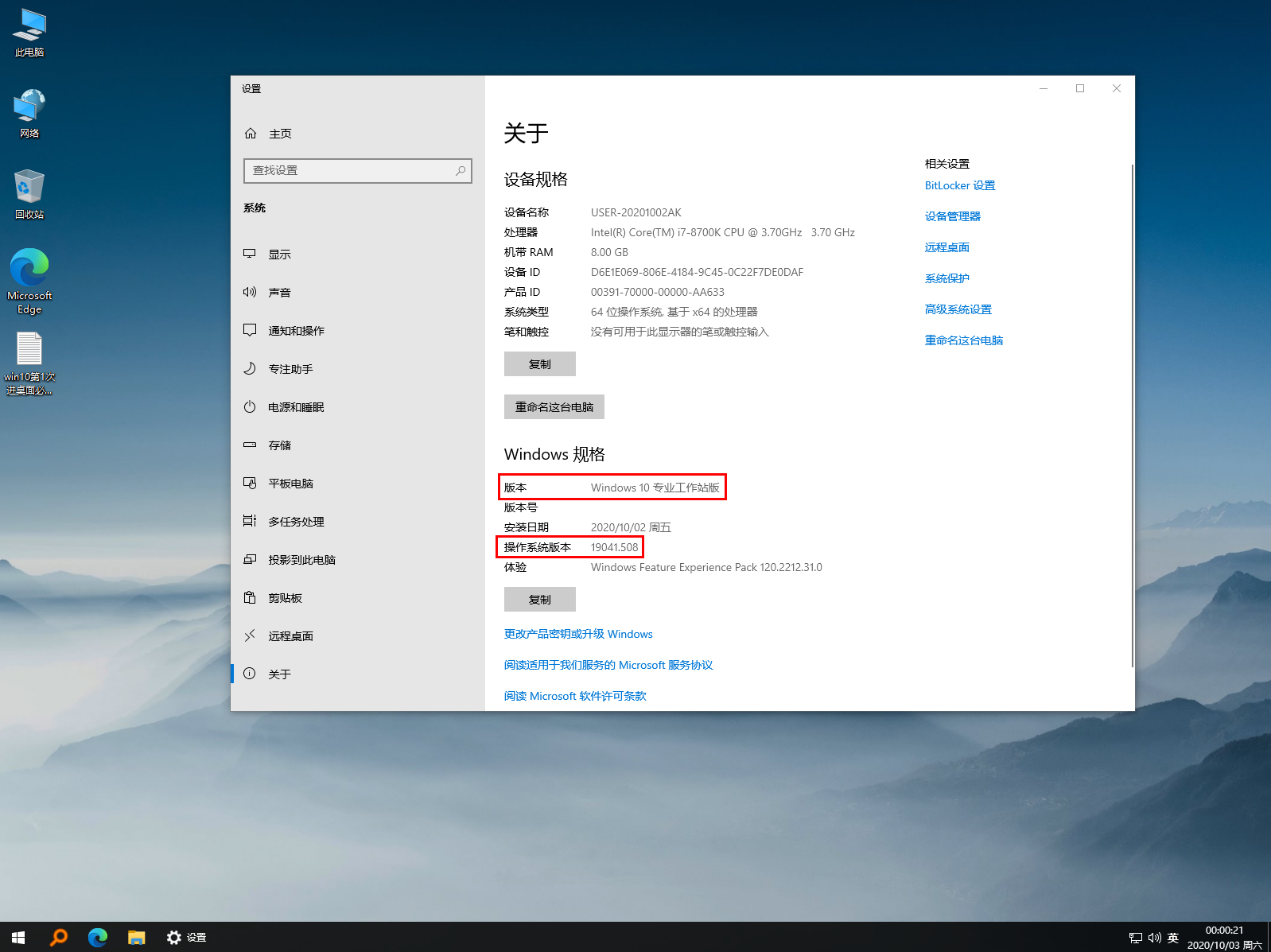Click the 重命名这台电脑 button
This screenshot has width=1271, height=952.
coord(554,407)
